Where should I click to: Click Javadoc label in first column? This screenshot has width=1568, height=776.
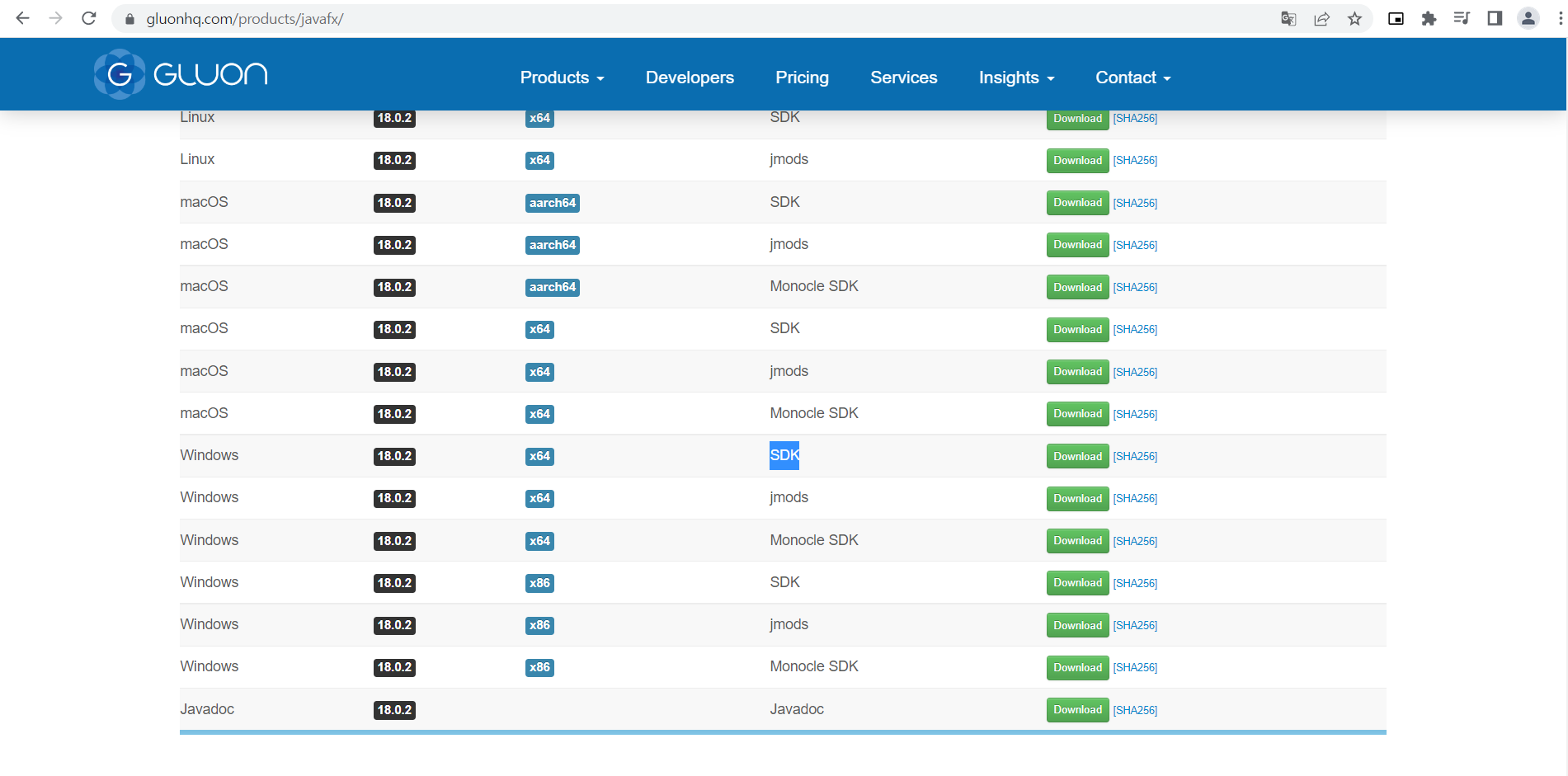207,709
